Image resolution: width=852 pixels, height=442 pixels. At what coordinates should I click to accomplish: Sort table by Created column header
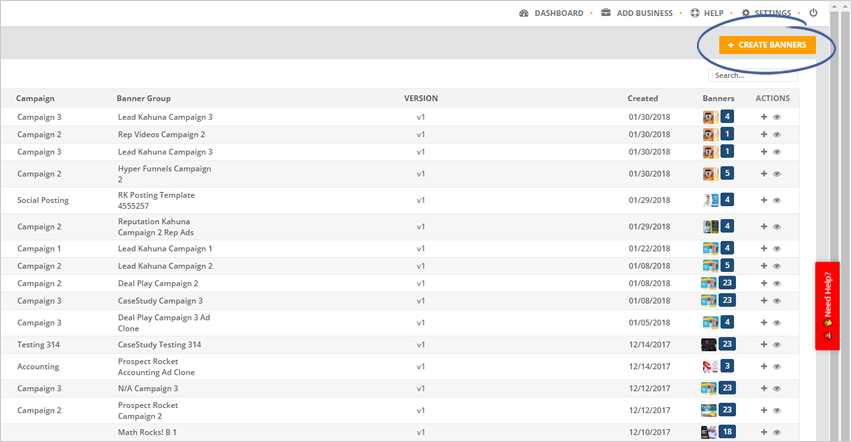click(642, 99)
